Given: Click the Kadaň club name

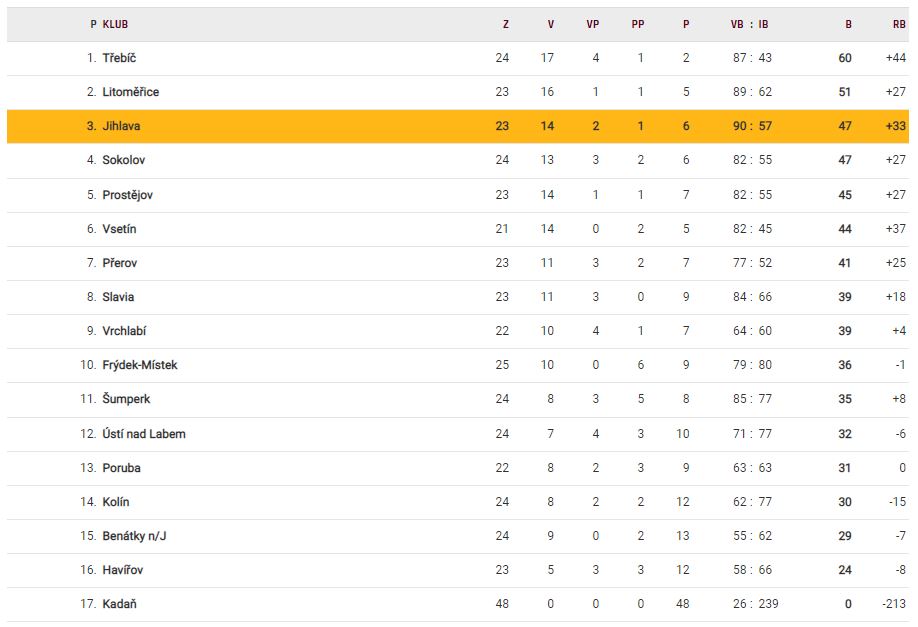Looking at the screenshot, I should tap(118, 604).
